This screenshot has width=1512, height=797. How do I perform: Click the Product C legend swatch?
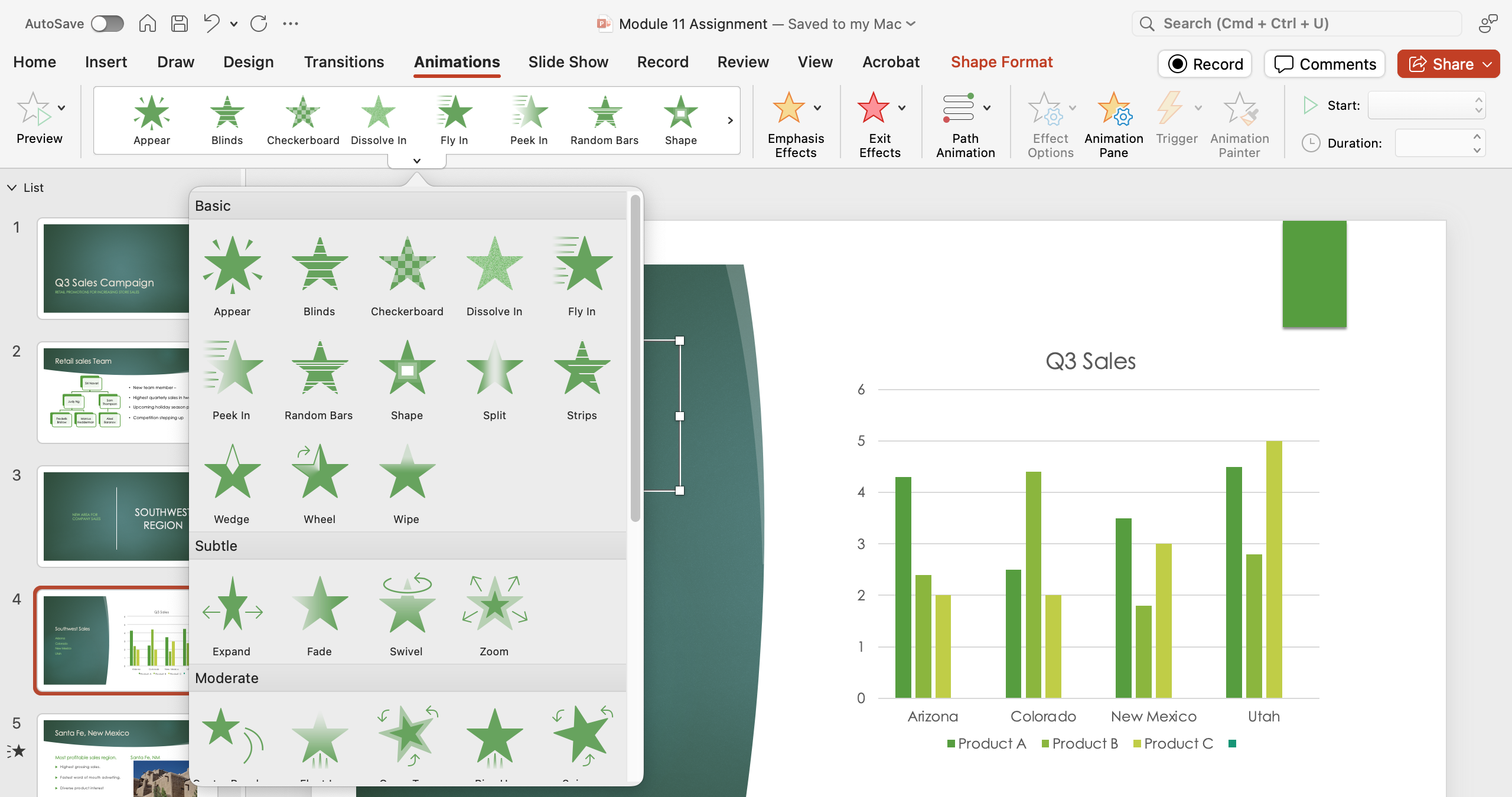[x=1137, y=744]
